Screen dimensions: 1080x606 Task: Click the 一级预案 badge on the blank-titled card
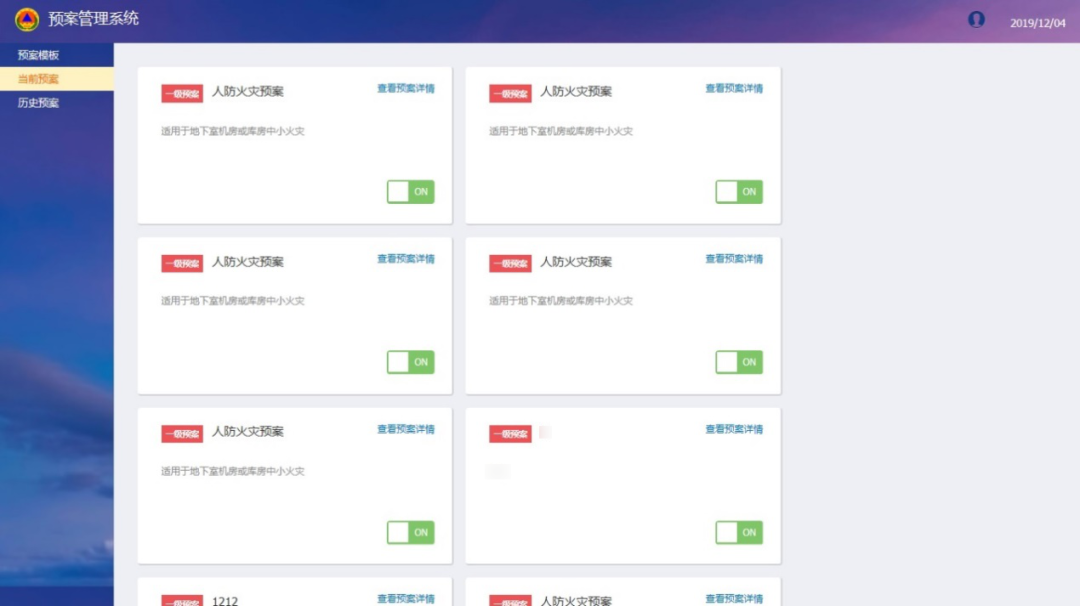(x=510, y=433)
